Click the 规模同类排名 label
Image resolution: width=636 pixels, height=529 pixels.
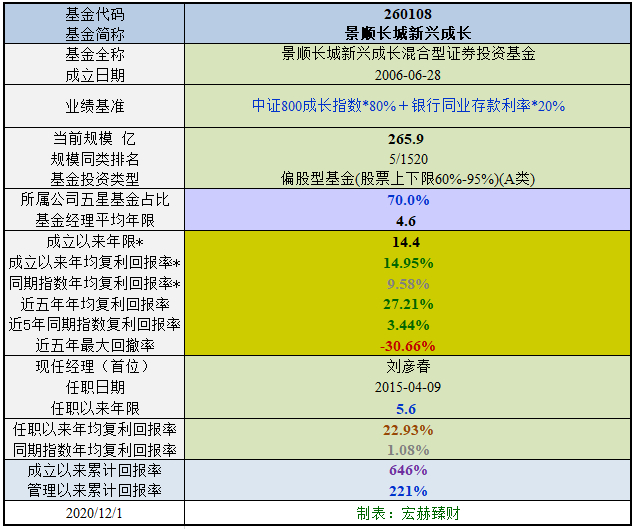tap(95, 159)
